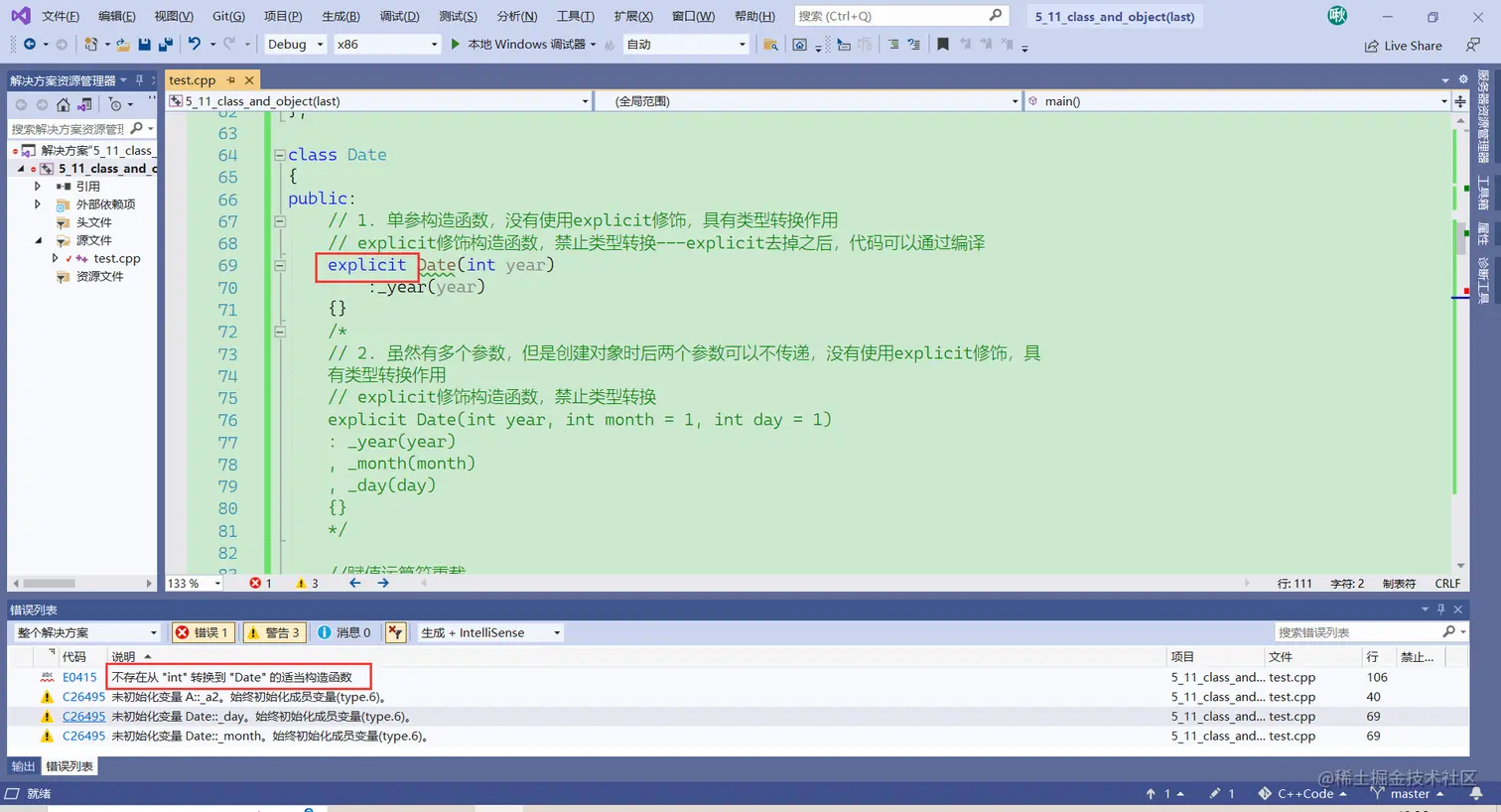Viewport: 1501px width, 812px height.
Task: Open the global scope (全局范围) dropdown
Action: coord(808,101)
